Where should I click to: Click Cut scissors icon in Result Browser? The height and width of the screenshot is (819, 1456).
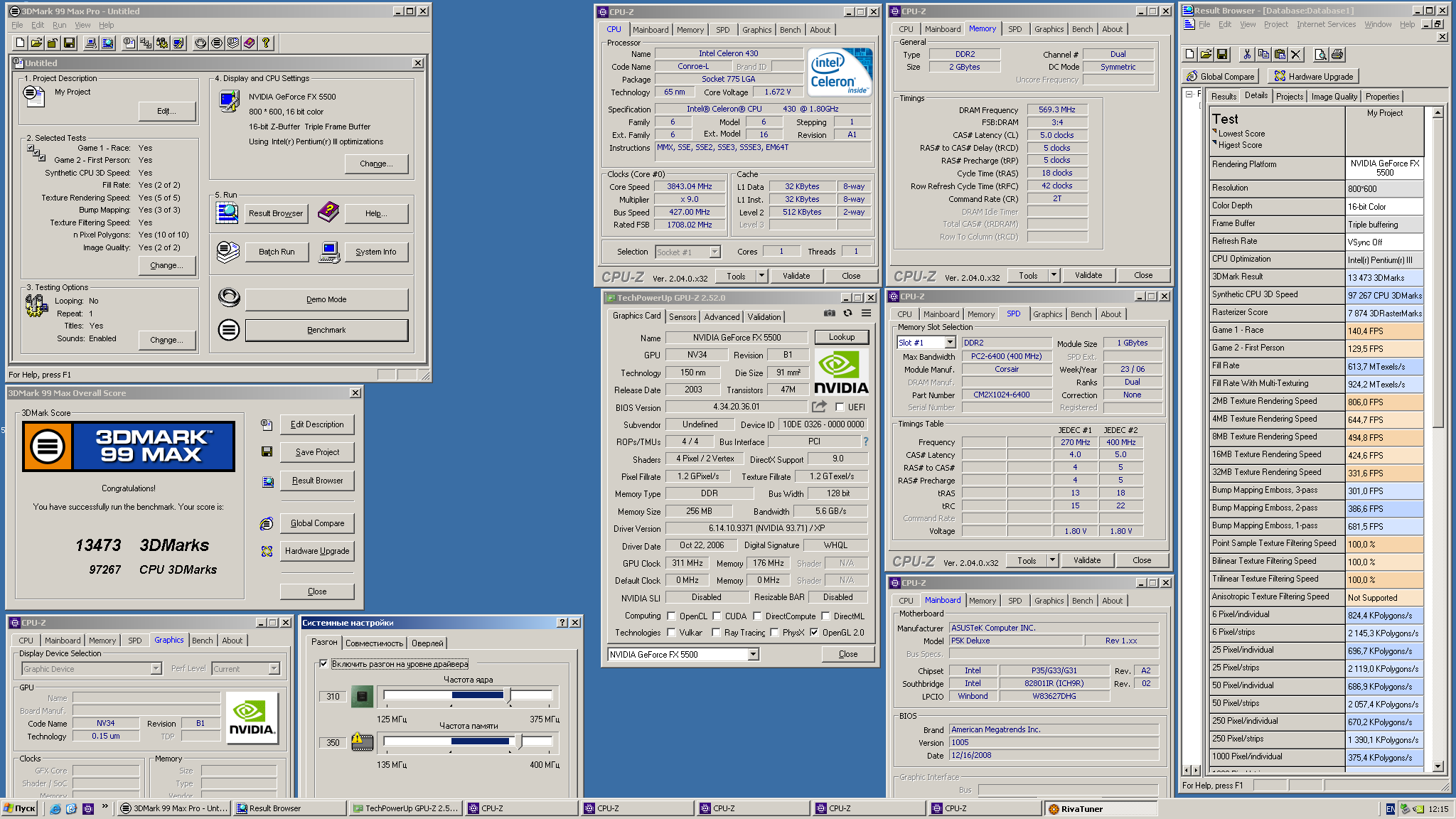coord(1247,54)
